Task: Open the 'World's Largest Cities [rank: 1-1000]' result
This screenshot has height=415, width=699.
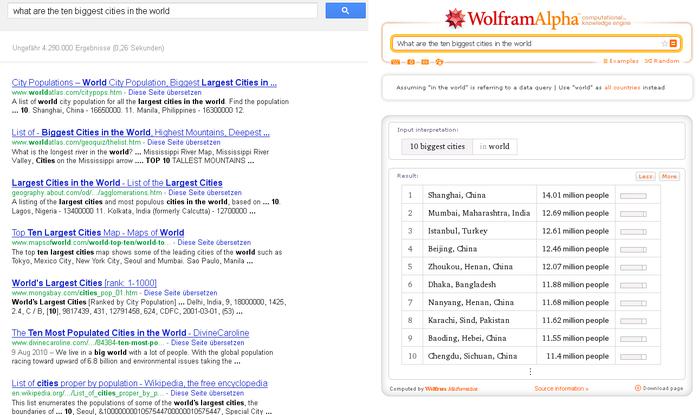Action: tap(84, 283)
